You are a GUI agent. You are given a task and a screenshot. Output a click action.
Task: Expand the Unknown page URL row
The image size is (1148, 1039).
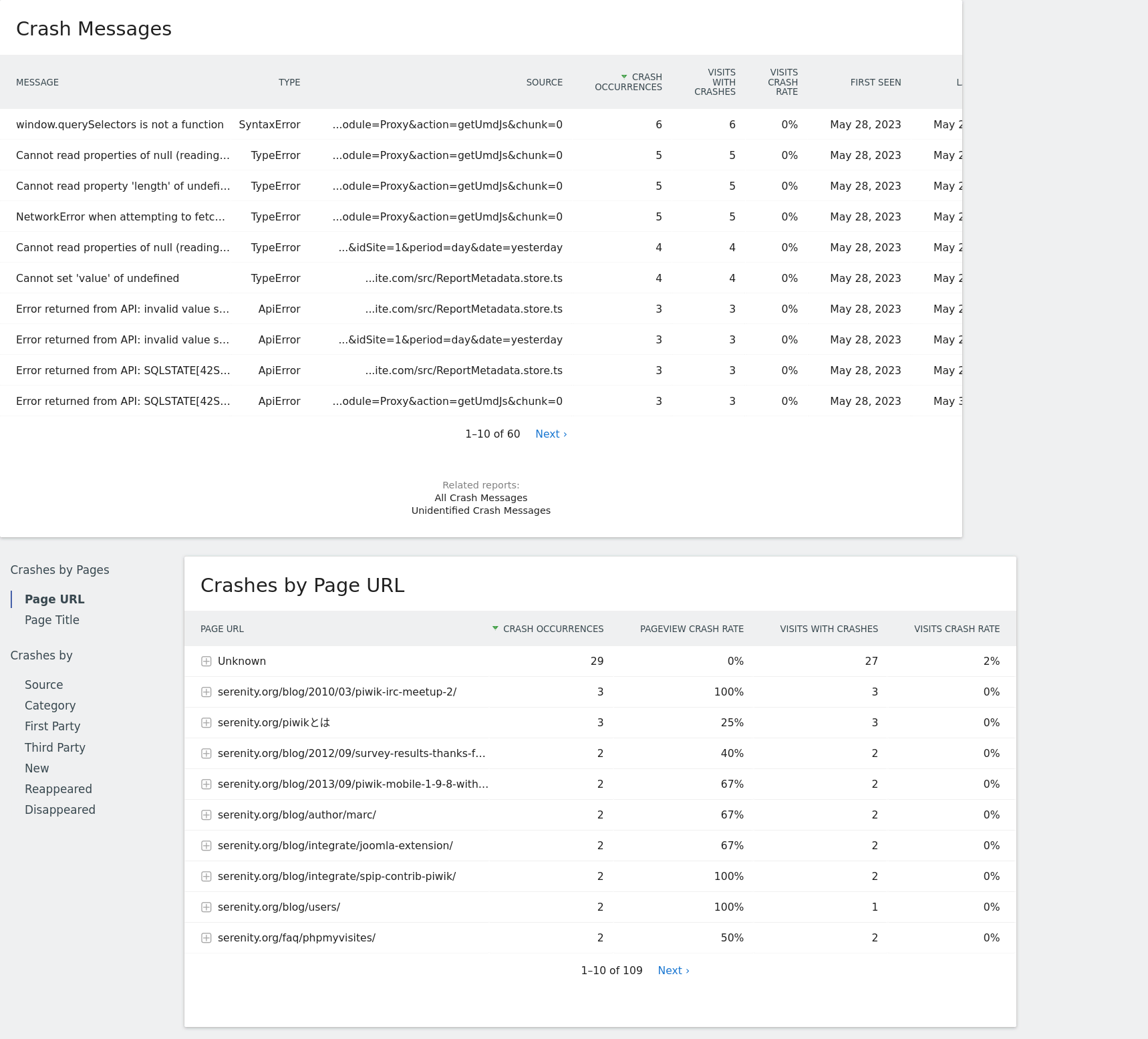(206, 661)
